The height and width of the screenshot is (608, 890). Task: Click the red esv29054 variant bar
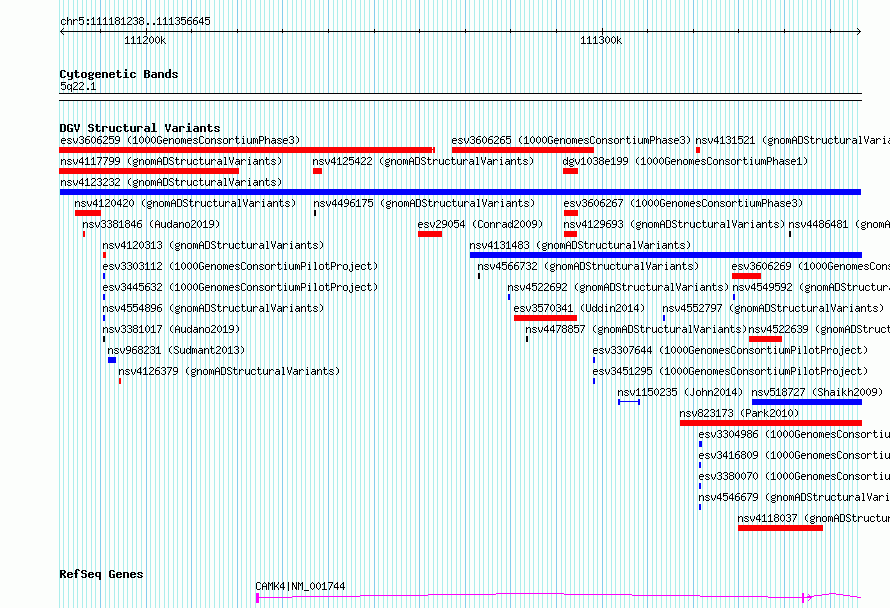[x=430, y=234]
